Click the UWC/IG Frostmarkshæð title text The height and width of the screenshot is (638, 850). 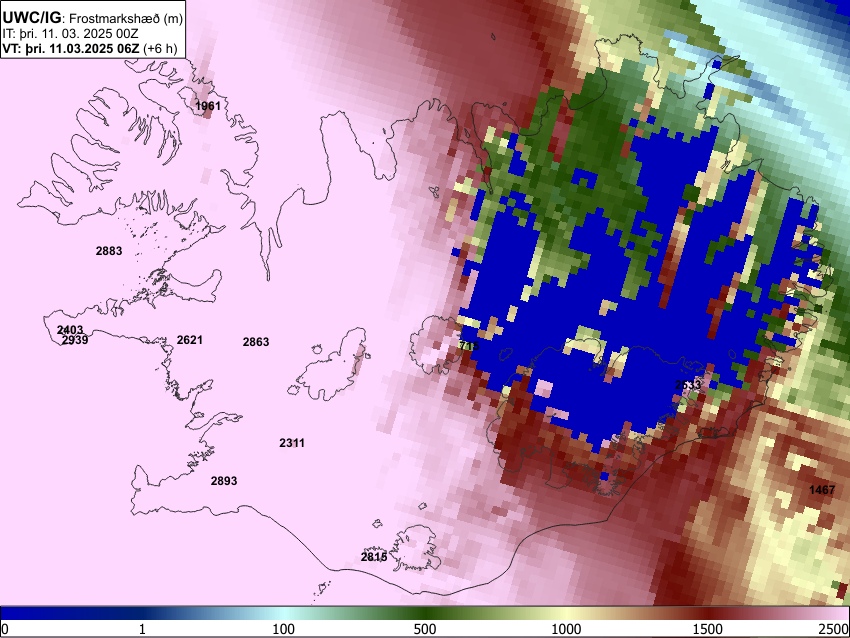[x=93, y=18]
